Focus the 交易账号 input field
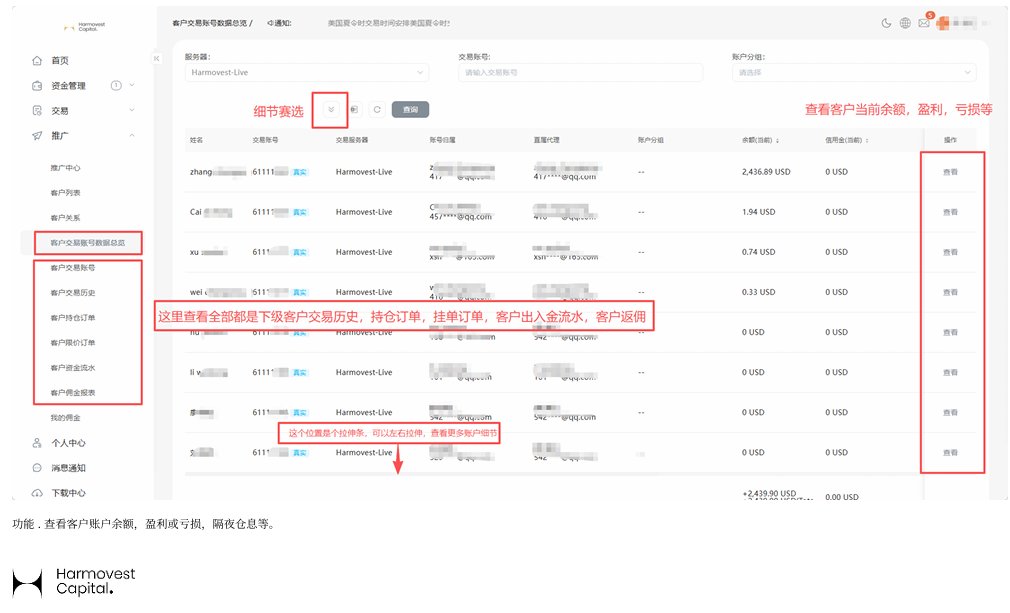Screen dimensions: 1010x613 point(580,73)
